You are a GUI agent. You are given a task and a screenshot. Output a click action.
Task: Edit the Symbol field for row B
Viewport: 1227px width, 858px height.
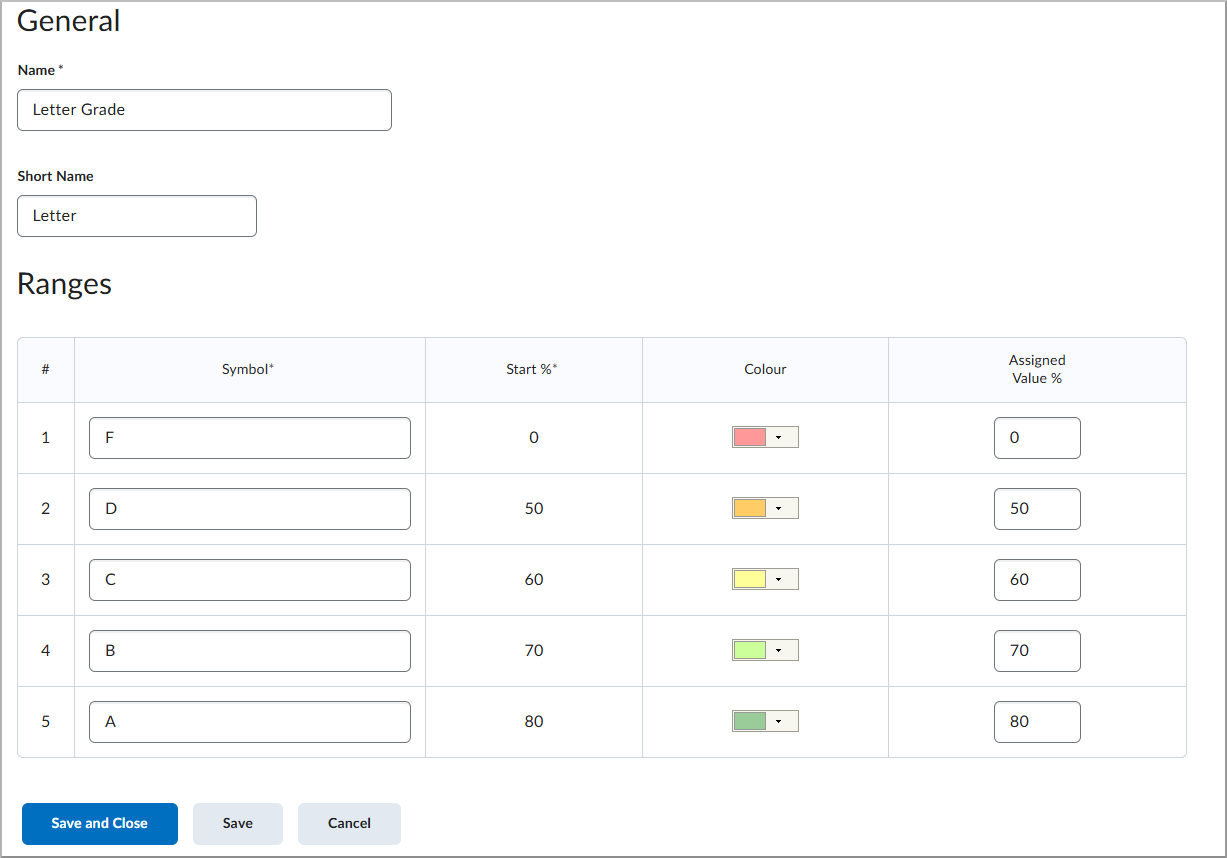[x=250, y=651]
